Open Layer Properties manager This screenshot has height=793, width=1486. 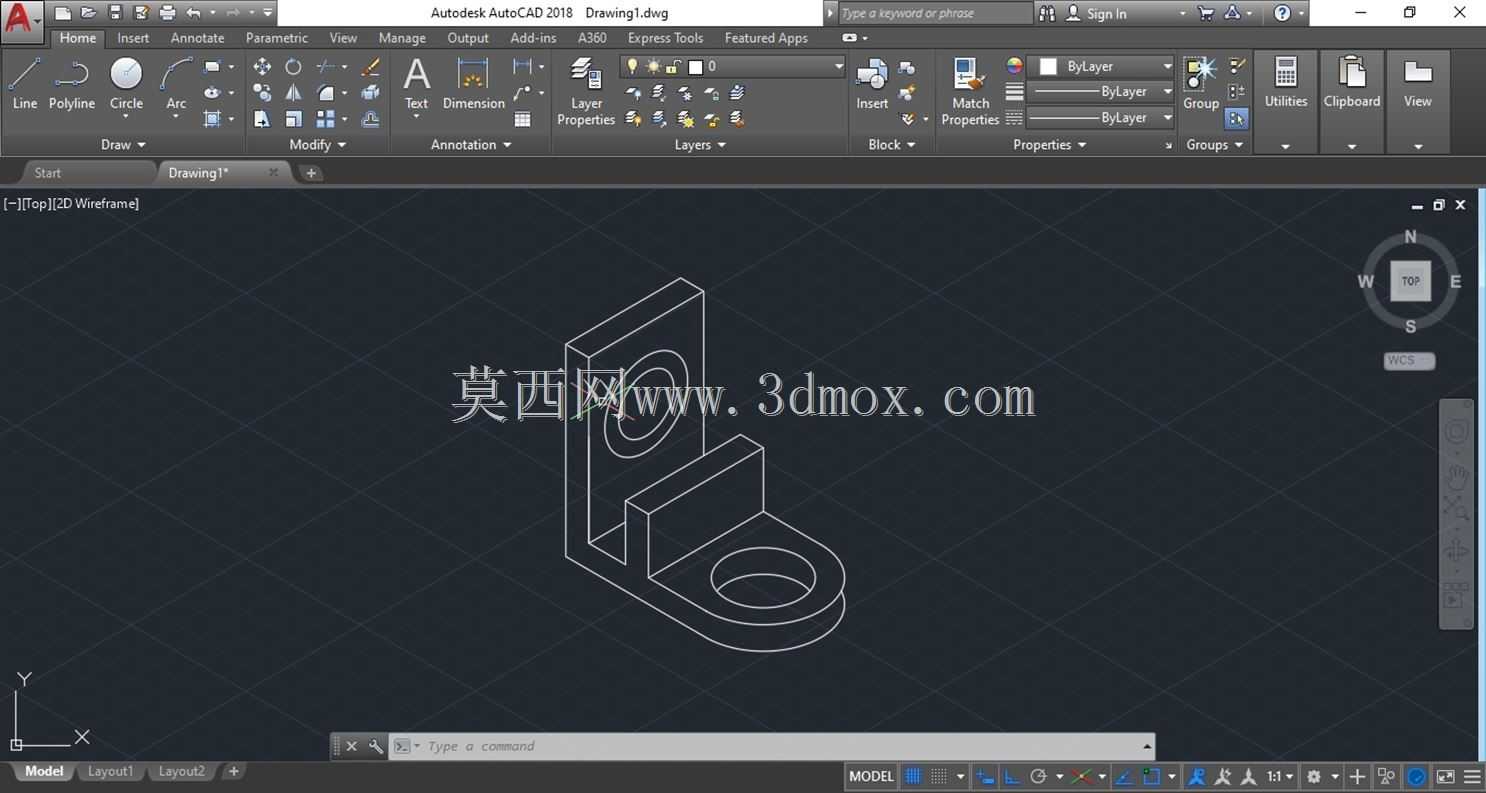tap(586, 92)
